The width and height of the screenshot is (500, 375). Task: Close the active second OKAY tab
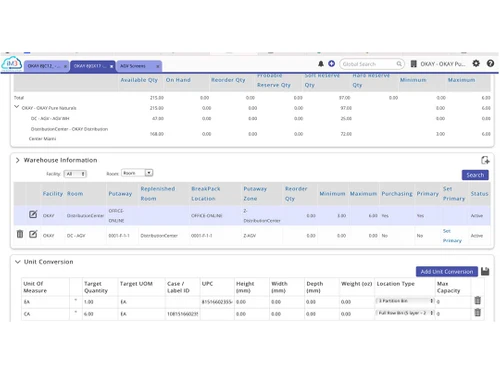(111, 66)
